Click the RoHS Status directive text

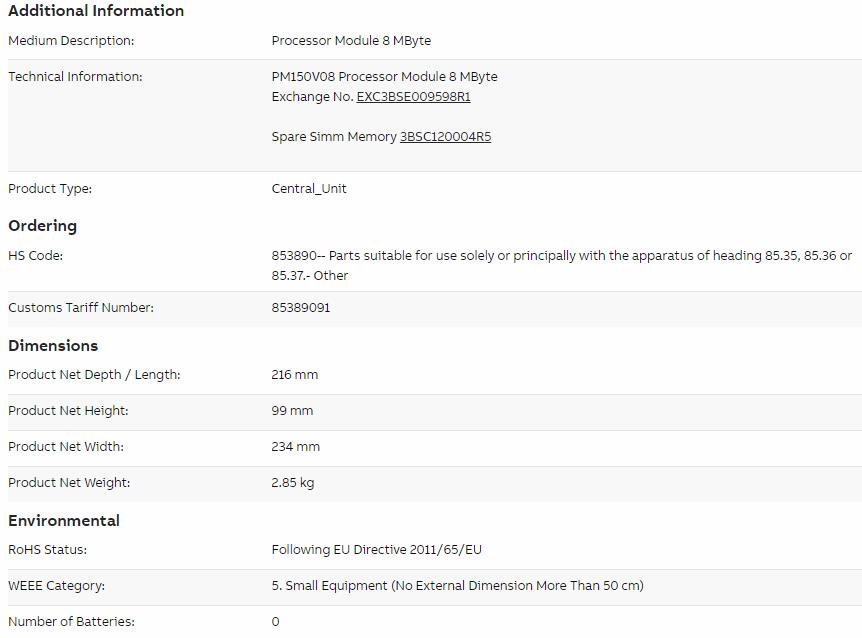point(377,550)
